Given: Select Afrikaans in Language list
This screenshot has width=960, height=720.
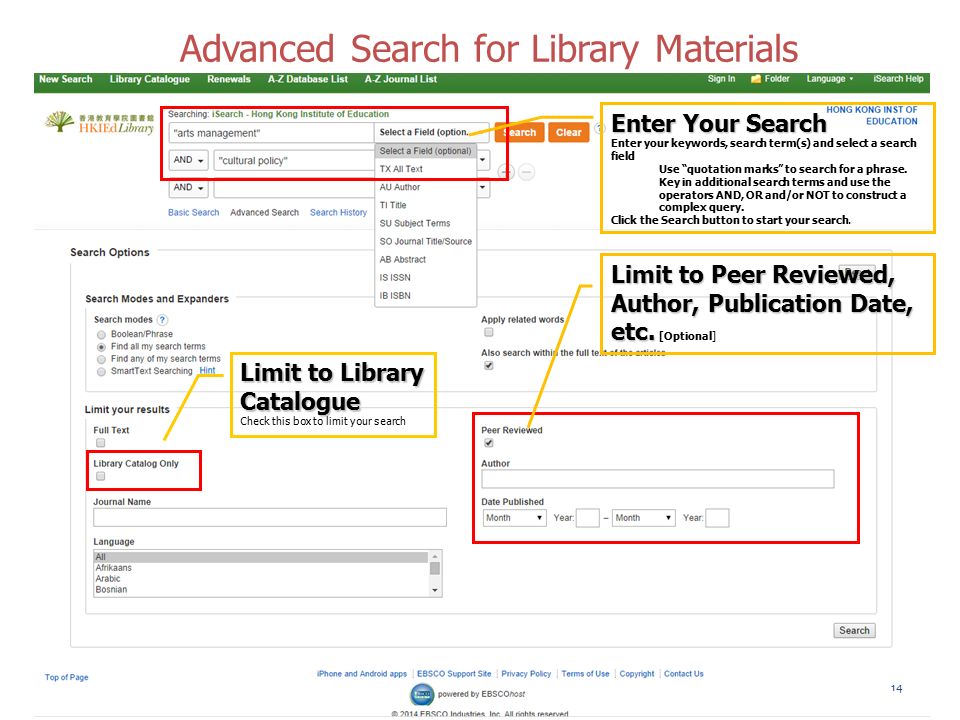Looking at the screenshot, I should point(261,568).
